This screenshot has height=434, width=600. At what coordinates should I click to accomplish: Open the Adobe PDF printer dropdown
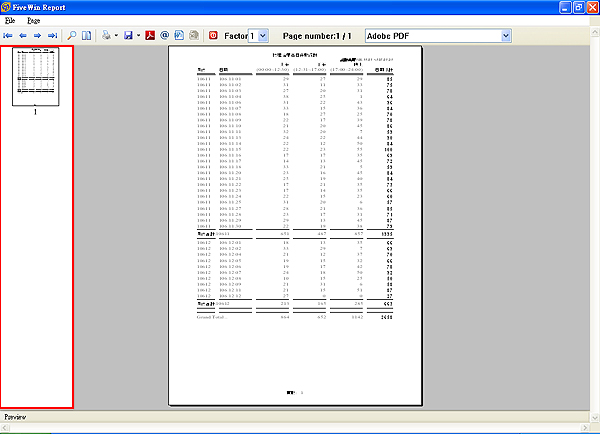pyautogui.click(x=505, y=35)
